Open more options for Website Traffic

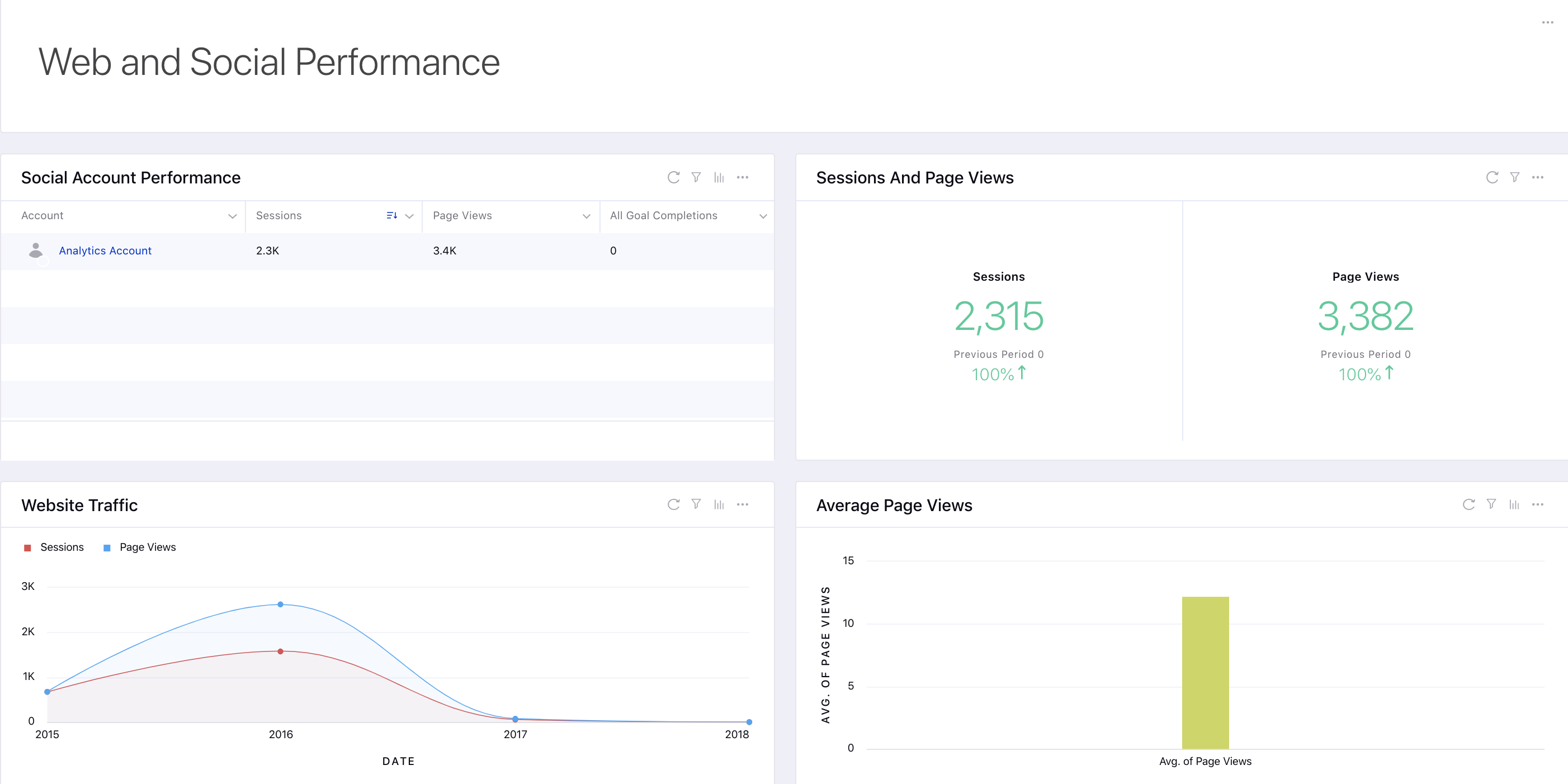pos(743,504)
